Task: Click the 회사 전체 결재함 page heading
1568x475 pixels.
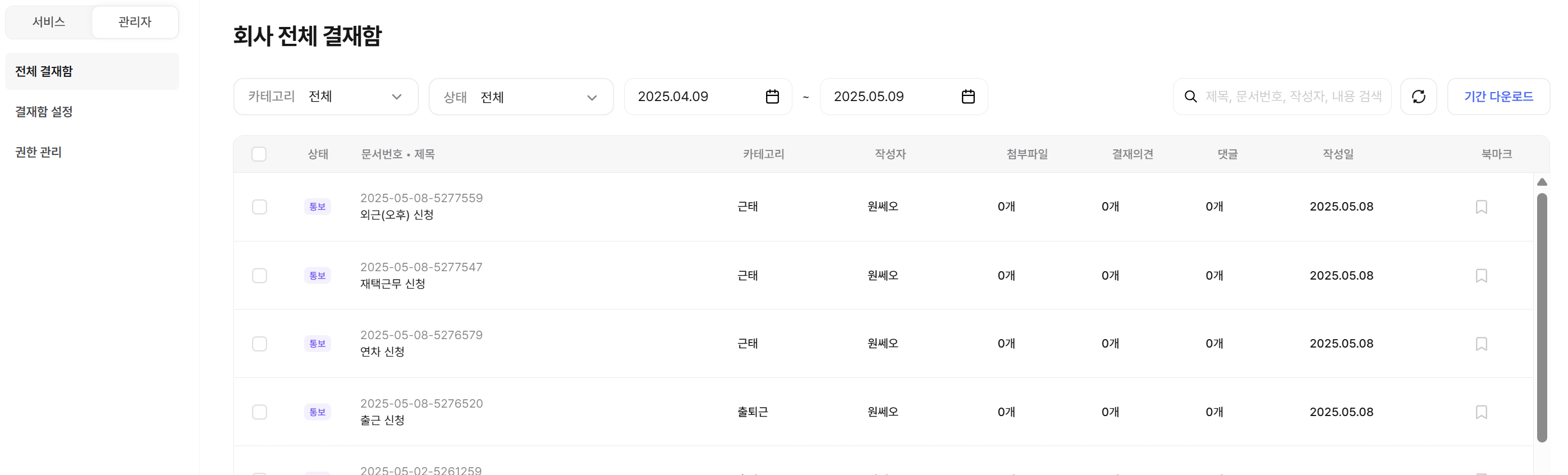Action: pos(307,35)
